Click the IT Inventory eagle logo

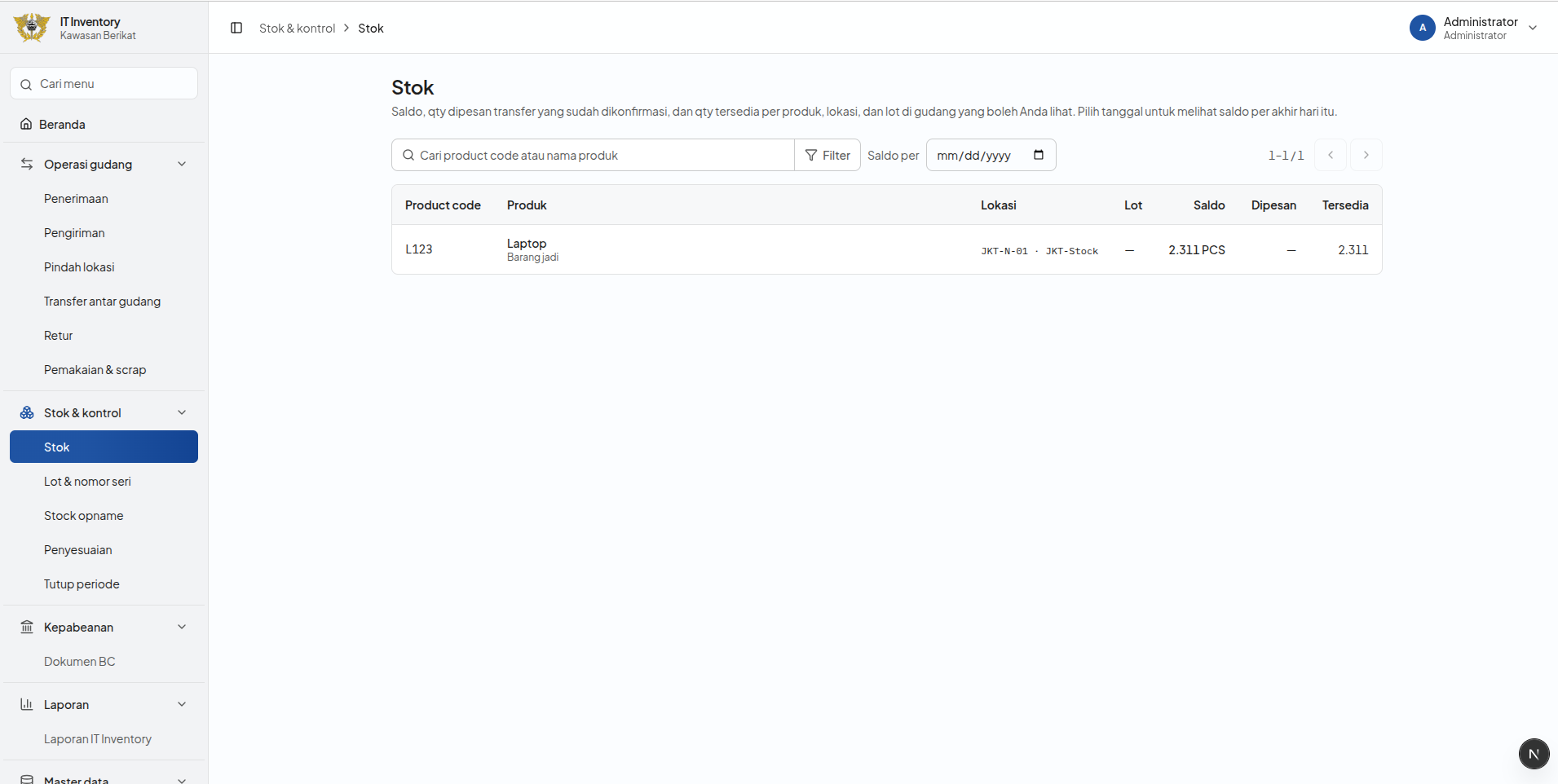[x=32, y=27]
